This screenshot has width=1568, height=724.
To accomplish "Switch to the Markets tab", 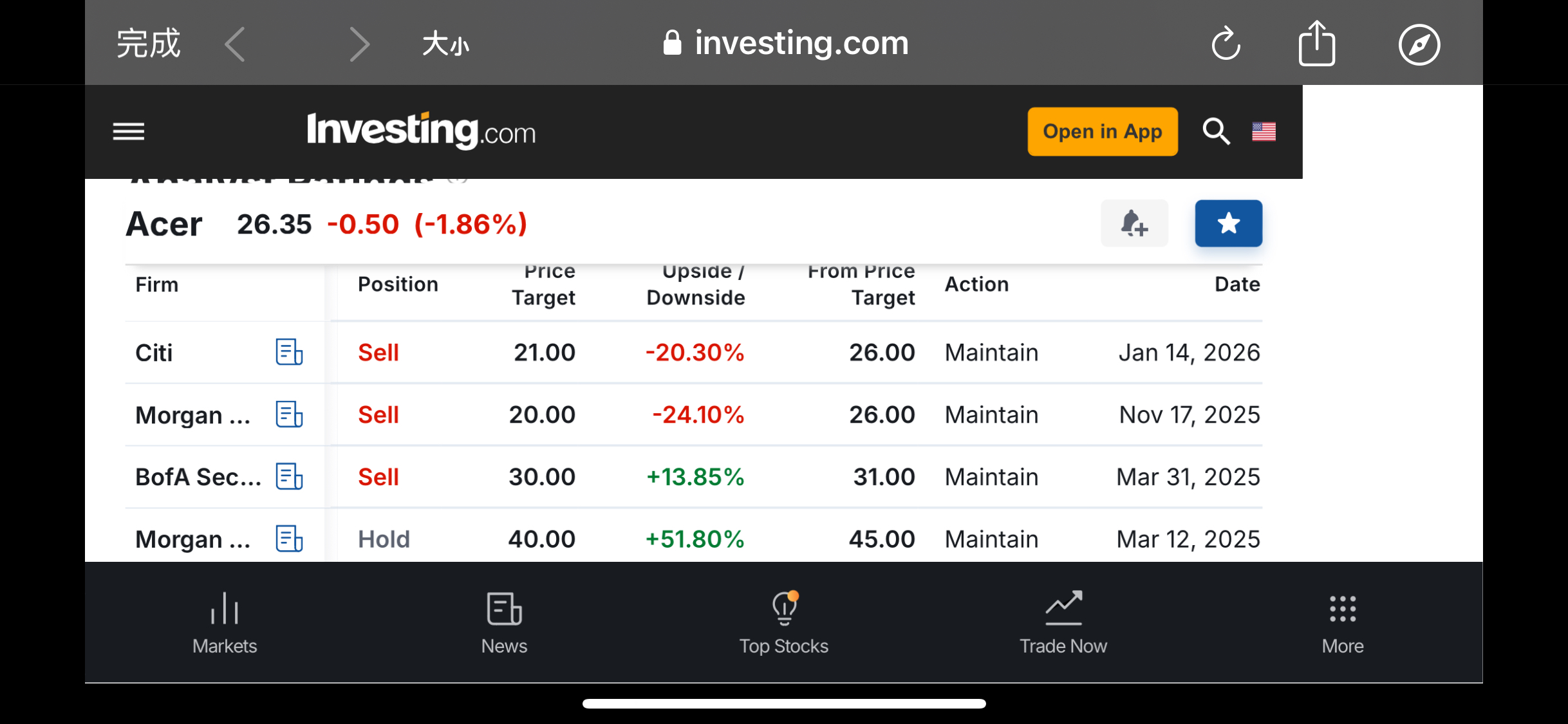I will click(x=225, y=622).
